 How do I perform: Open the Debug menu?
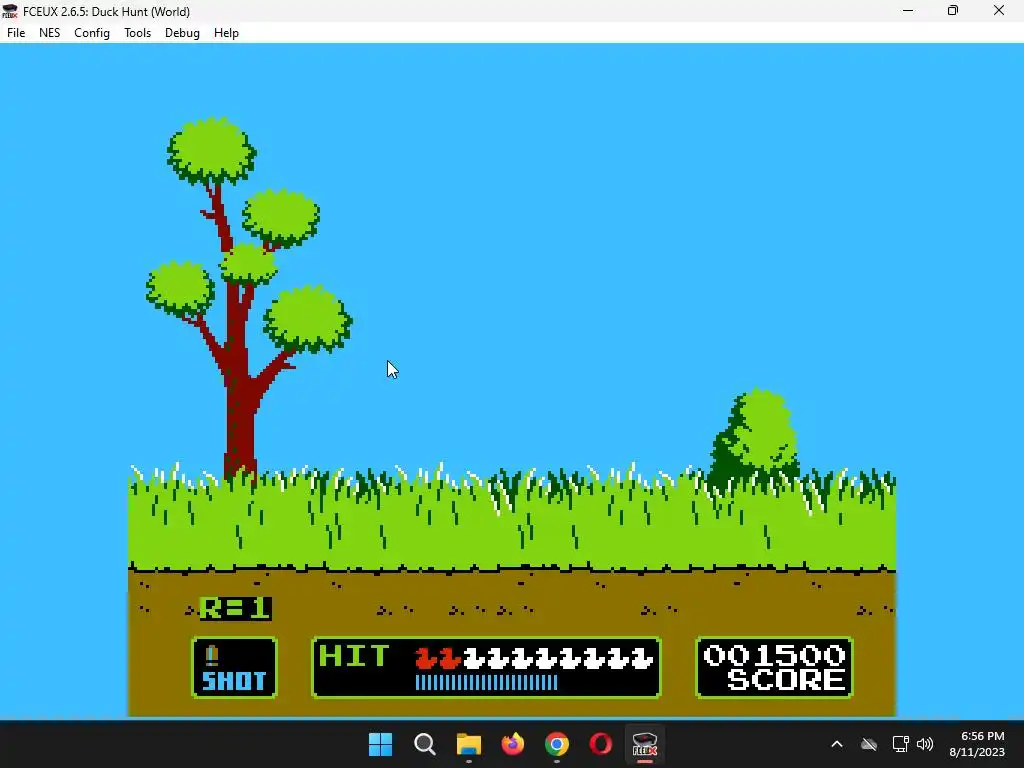coord(182,33)
